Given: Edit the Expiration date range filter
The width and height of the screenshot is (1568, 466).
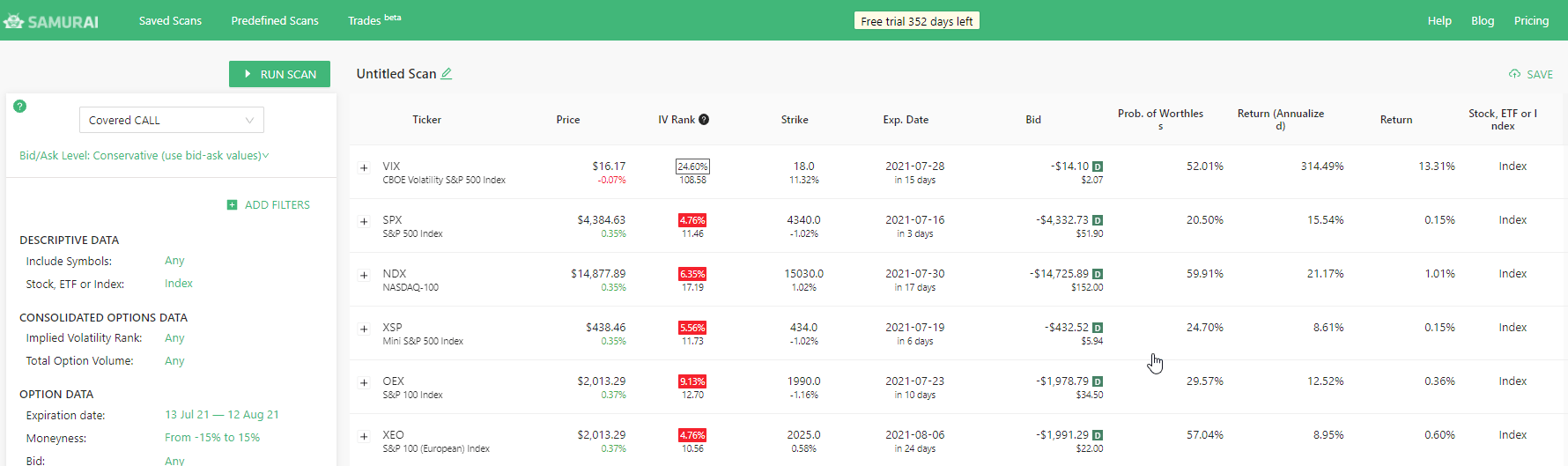Looking at the screenshot, I should [222, 415].
